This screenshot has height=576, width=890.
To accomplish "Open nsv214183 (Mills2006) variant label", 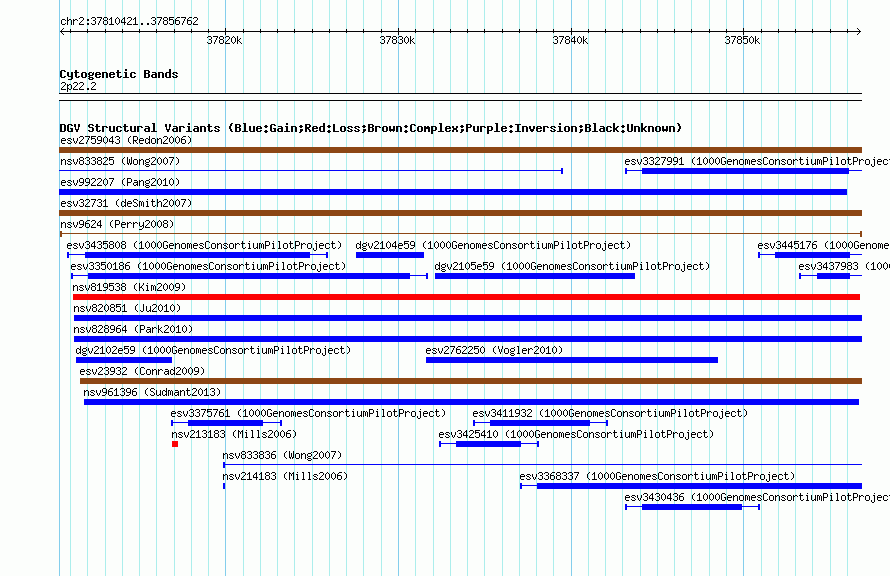I will (285, 476).
